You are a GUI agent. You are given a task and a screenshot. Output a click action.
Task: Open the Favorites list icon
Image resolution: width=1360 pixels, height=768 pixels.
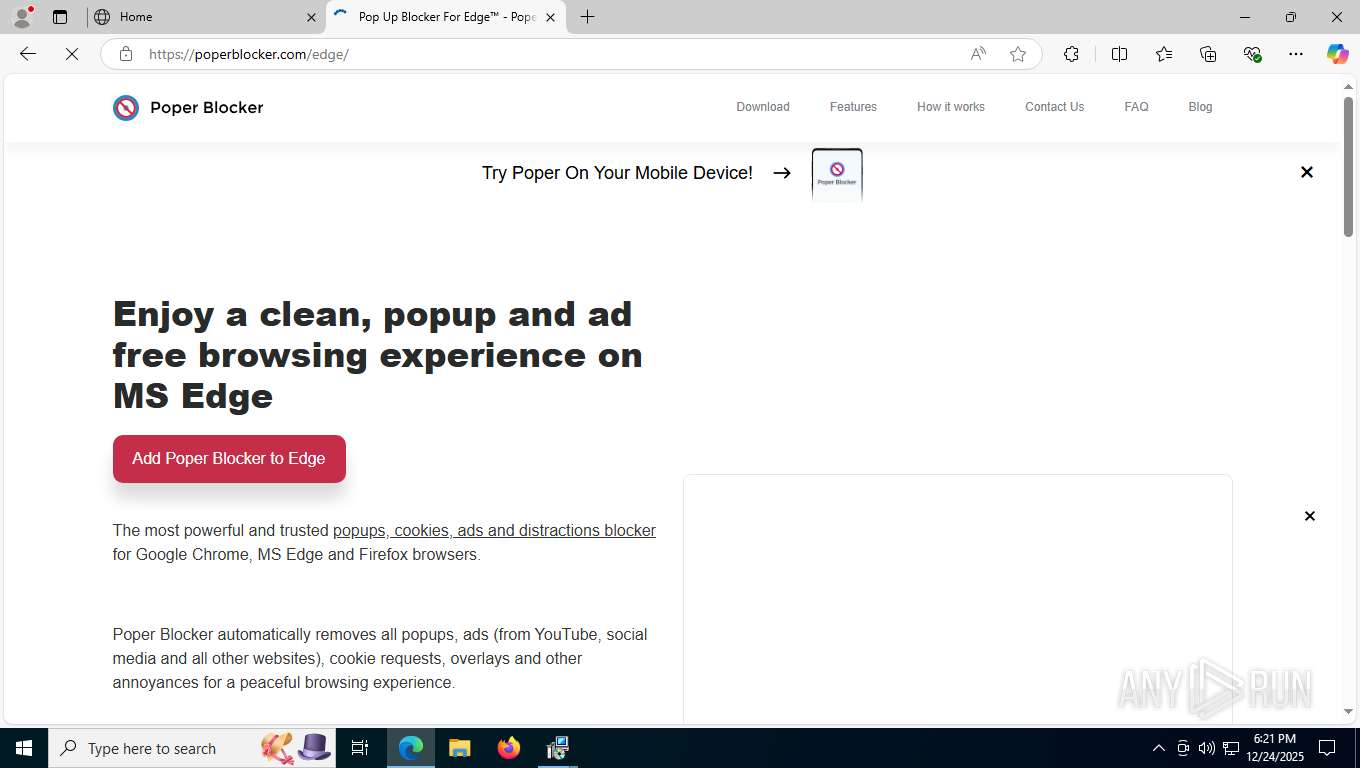pyautogui.click(x=1164, y=54)
